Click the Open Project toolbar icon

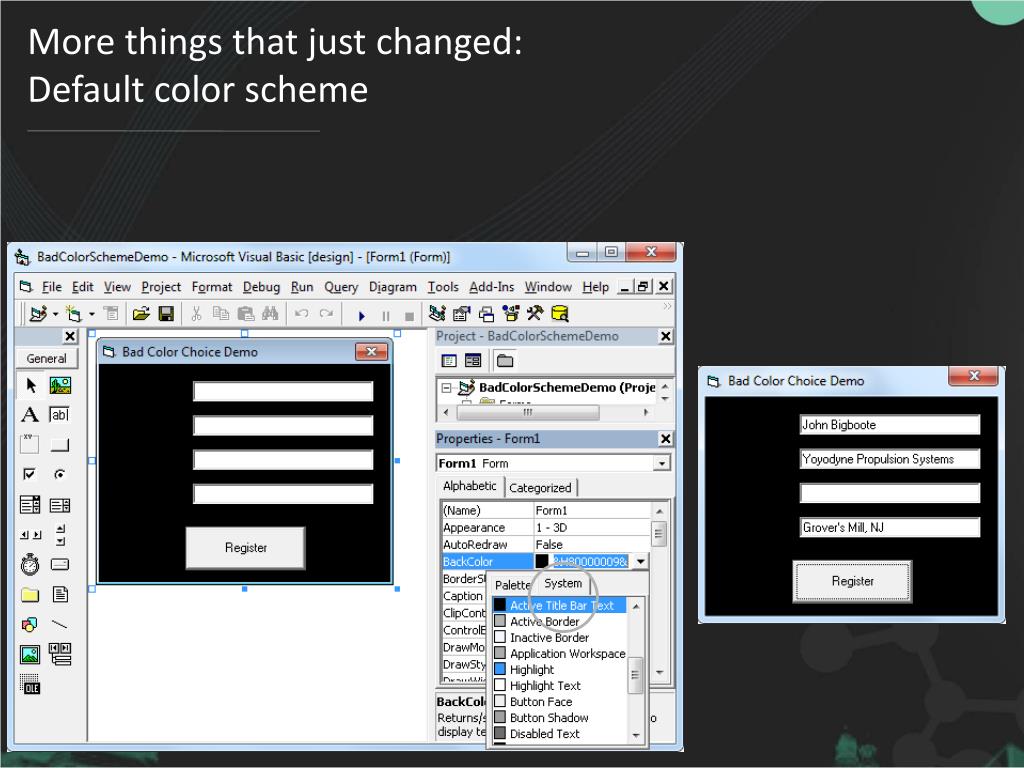[x=141, y=314]
